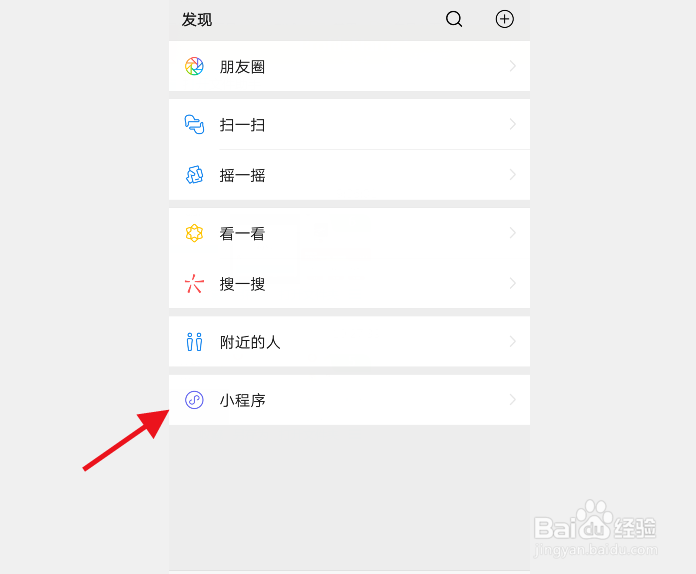The width and height of the screenshot is (696, 574).
Task: Tap the colorful Moments (朋友圈) icon
Action: [x=194, y=66]
